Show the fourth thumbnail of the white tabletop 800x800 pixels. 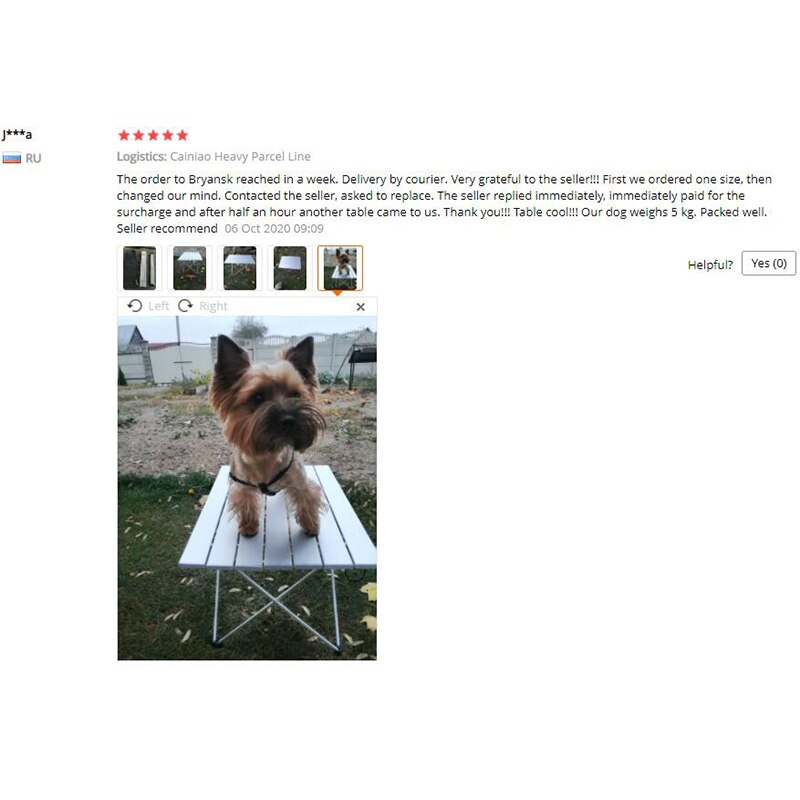click(290, 268)
